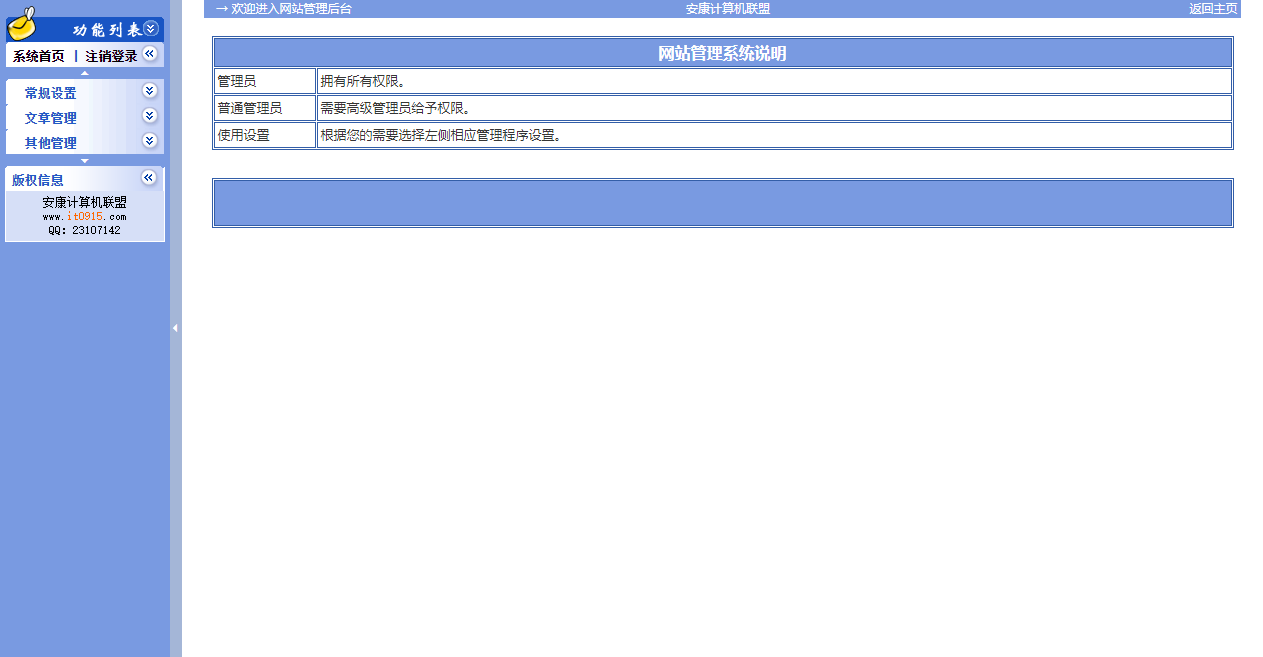Click 注销登录 to log out
Viewport: 1263px width, 657px height.
111,56
